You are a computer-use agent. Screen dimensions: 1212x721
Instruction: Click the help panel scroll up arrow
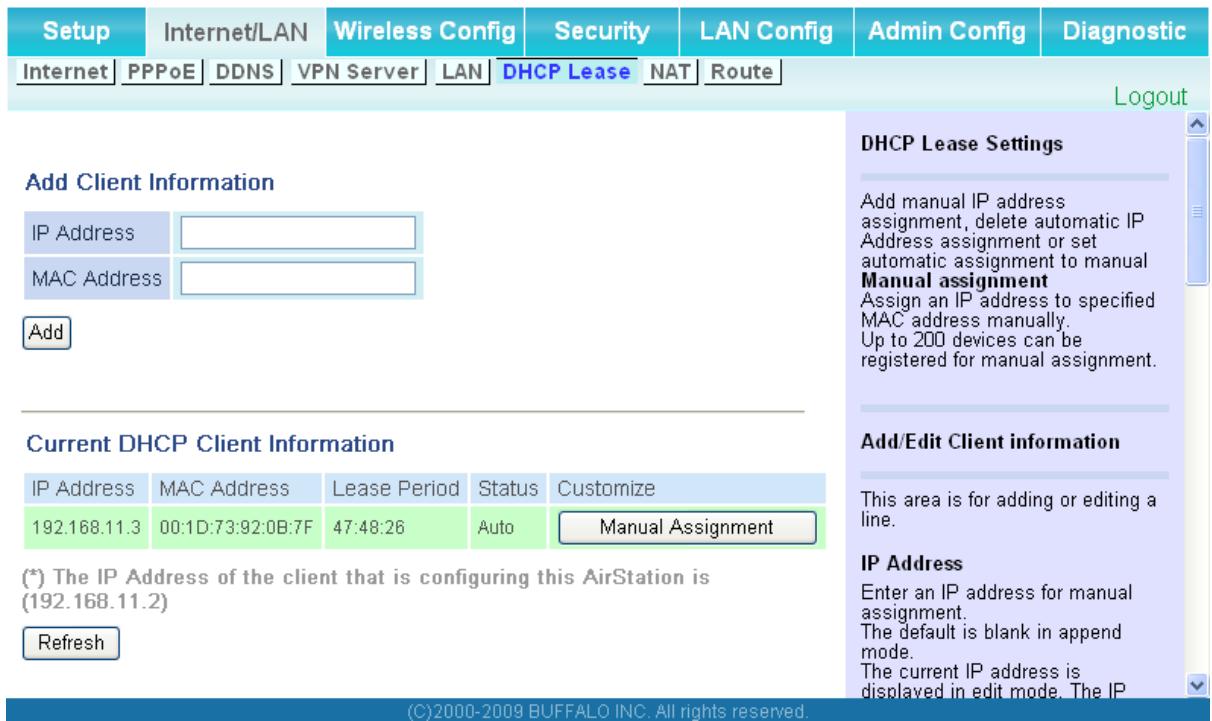(x=1196, y=123)
